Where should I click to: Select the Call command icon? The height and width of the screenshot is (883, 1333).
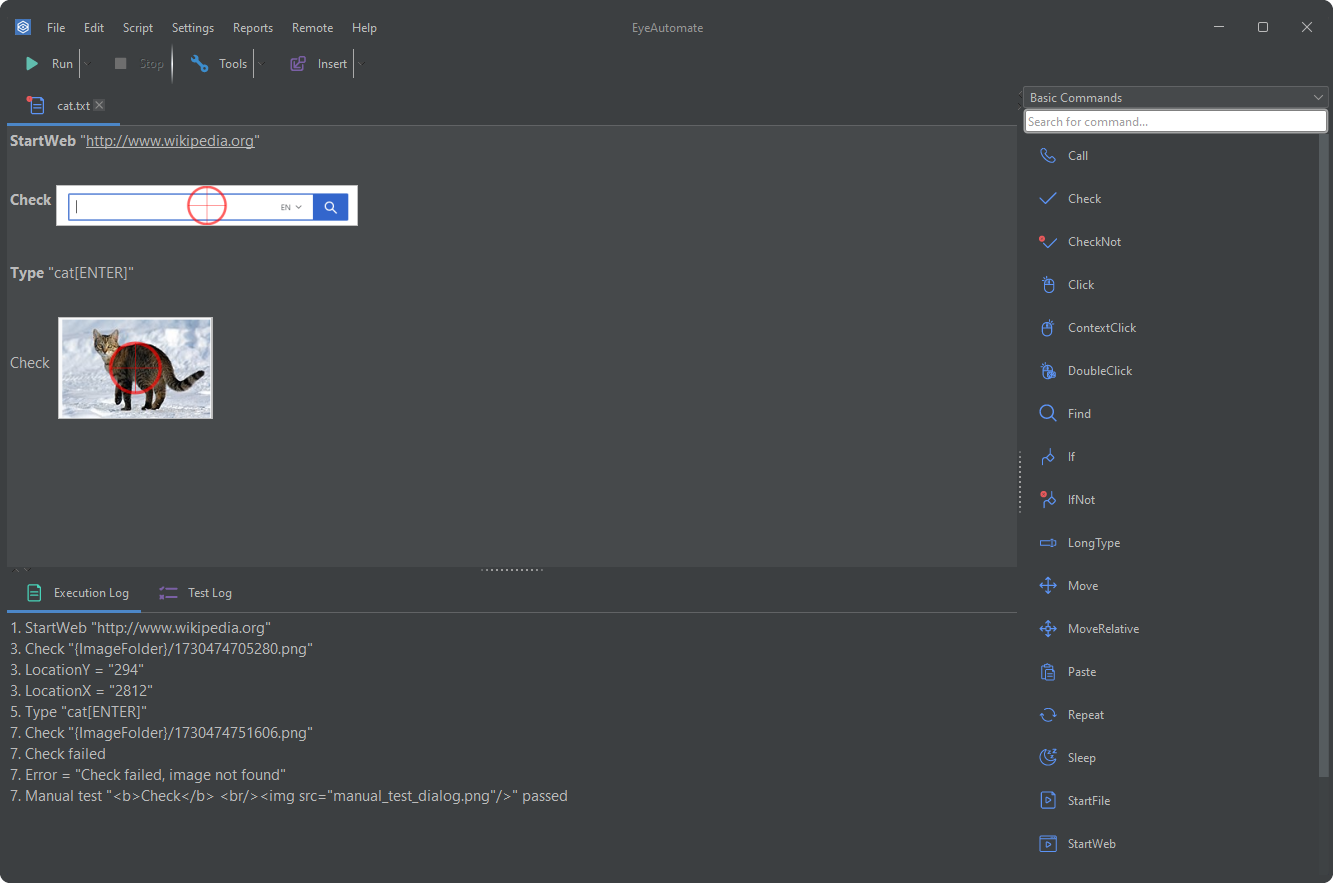click(1048, 156)
